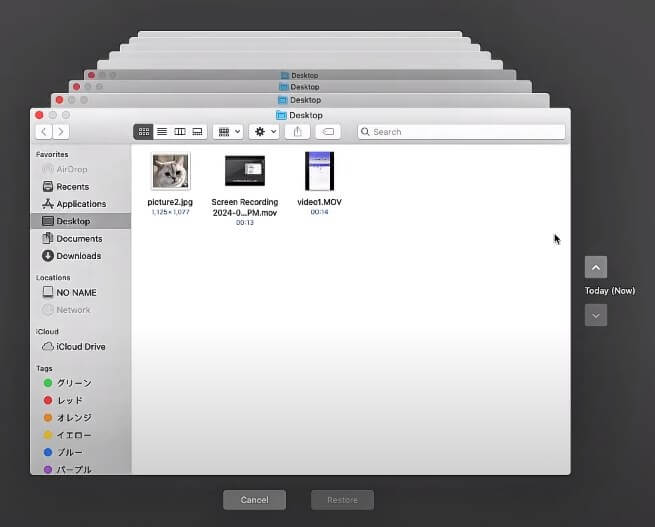Select the yellow イエロー tag
Viewport: 655px width, 527px height.
pyautogui.click(x=81, y=435)
